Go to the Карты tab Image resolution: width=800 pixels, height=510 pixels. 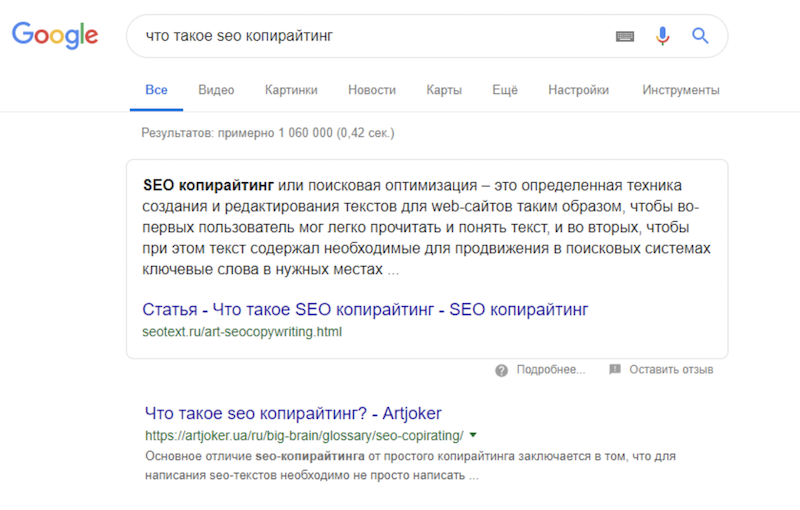point(444,90)
